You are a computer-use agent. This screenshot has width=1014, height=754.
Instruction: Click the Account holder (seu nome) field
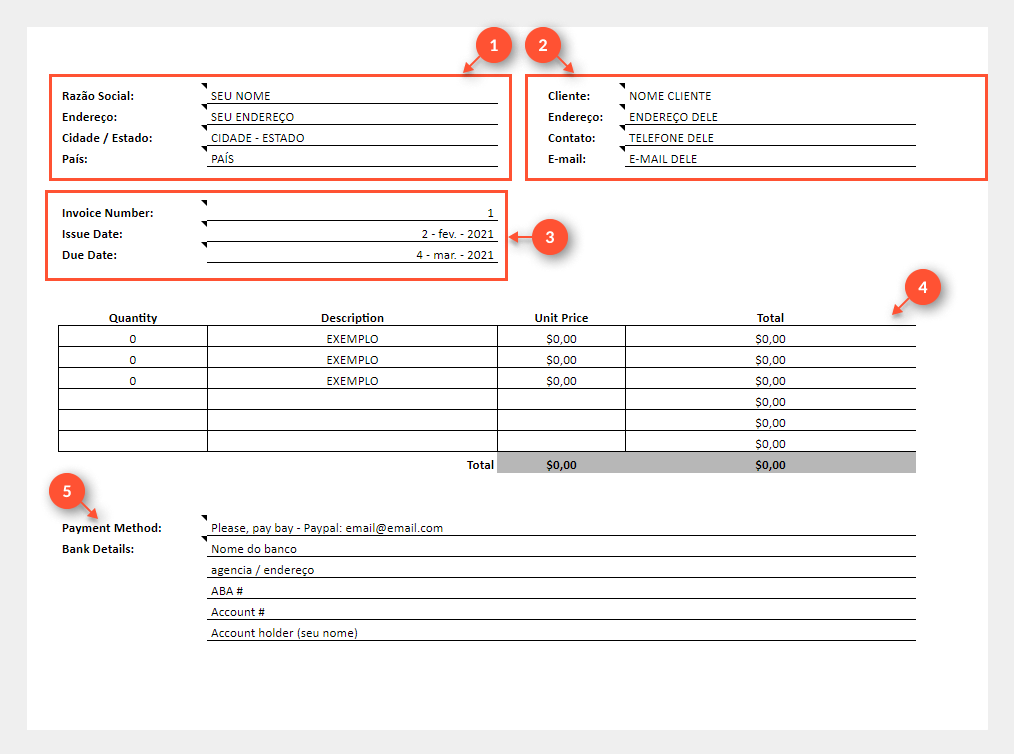coord(560,633)
